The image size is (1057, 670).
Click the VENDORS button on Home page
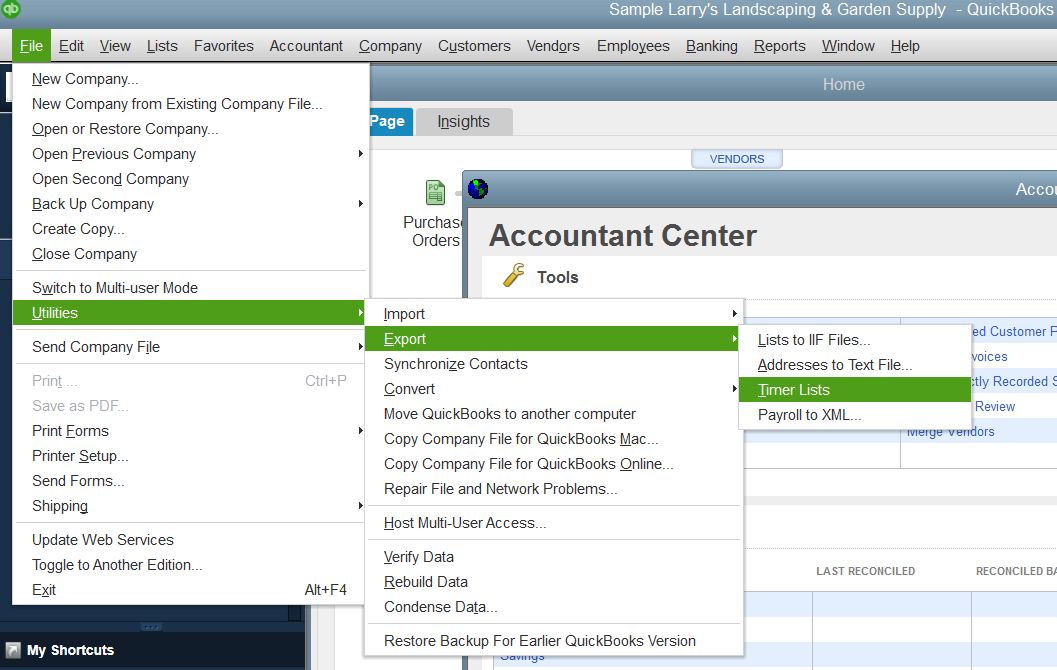point(736,159)
